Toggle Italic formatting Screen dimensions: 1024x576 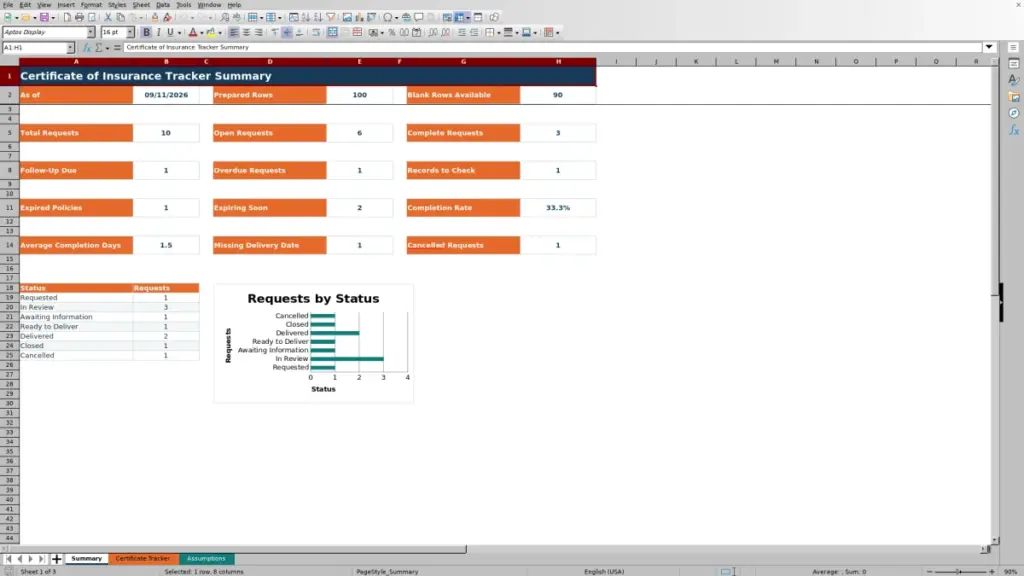158,32
